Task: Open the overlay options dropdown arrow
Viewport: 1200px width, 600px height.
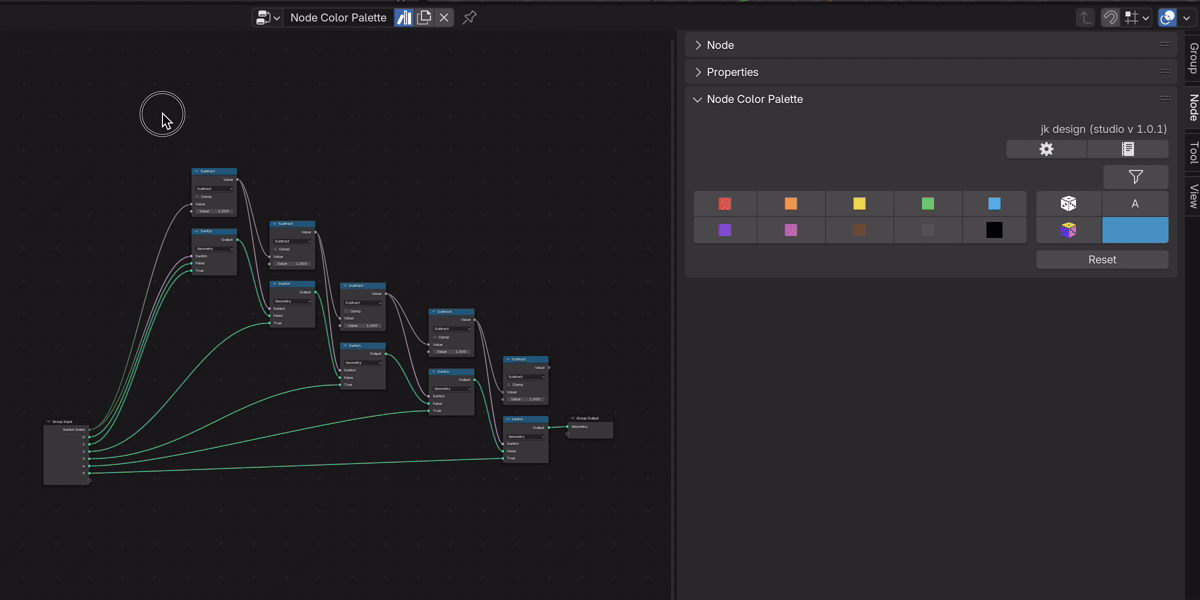Action: [x=1188, y=18]
